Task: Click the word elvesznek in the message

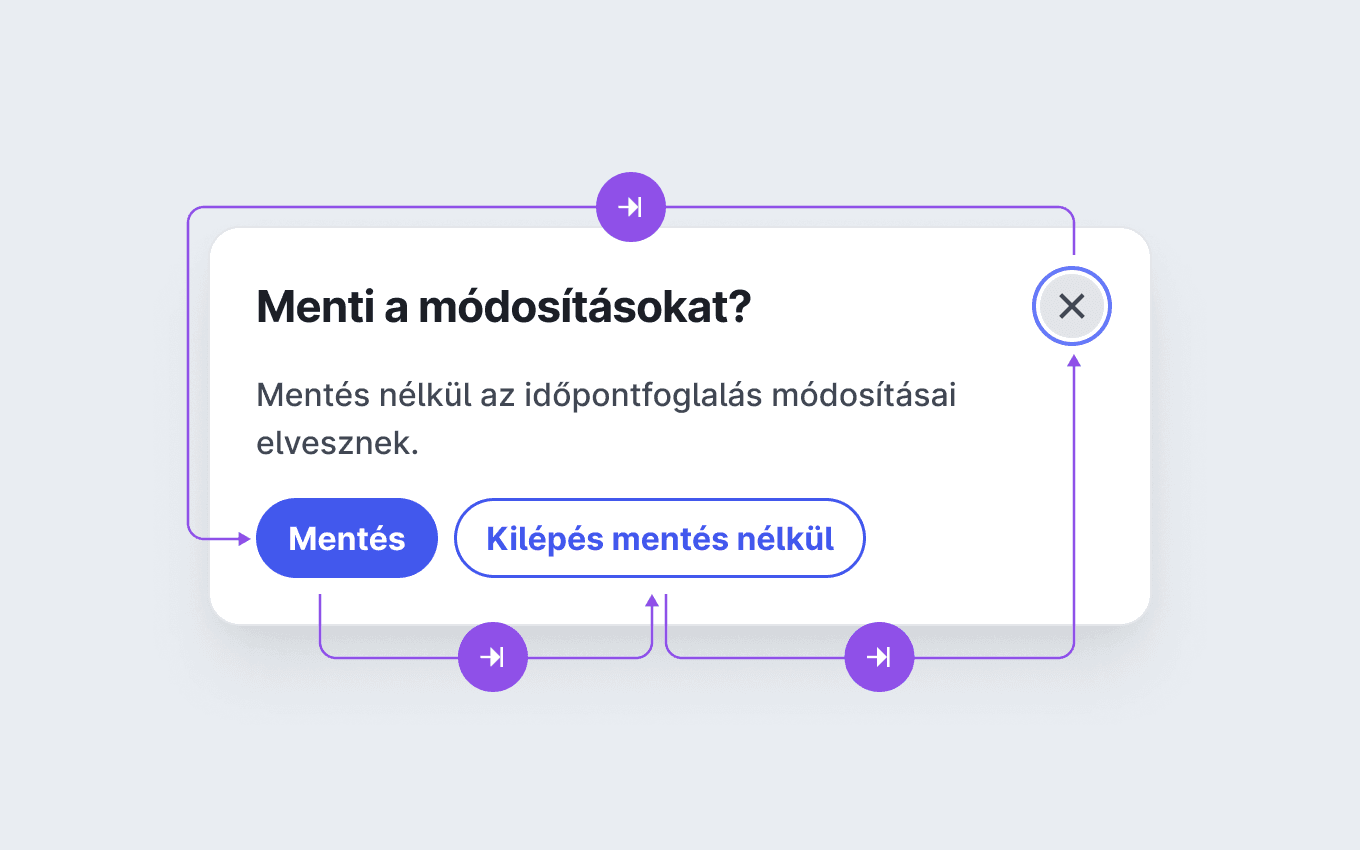Action: click(x=337, y=443)
